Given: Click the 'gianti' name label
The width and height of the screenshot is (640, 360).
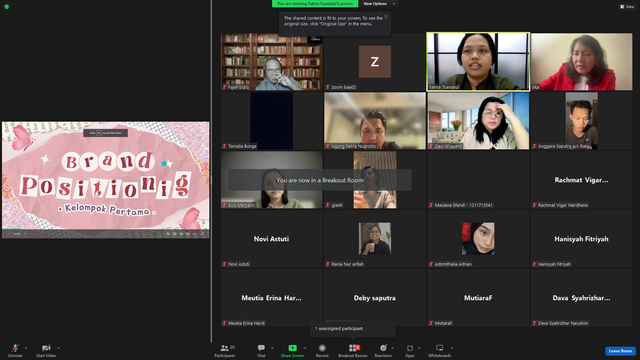Looking at the screenshot, I should (337, 205).
